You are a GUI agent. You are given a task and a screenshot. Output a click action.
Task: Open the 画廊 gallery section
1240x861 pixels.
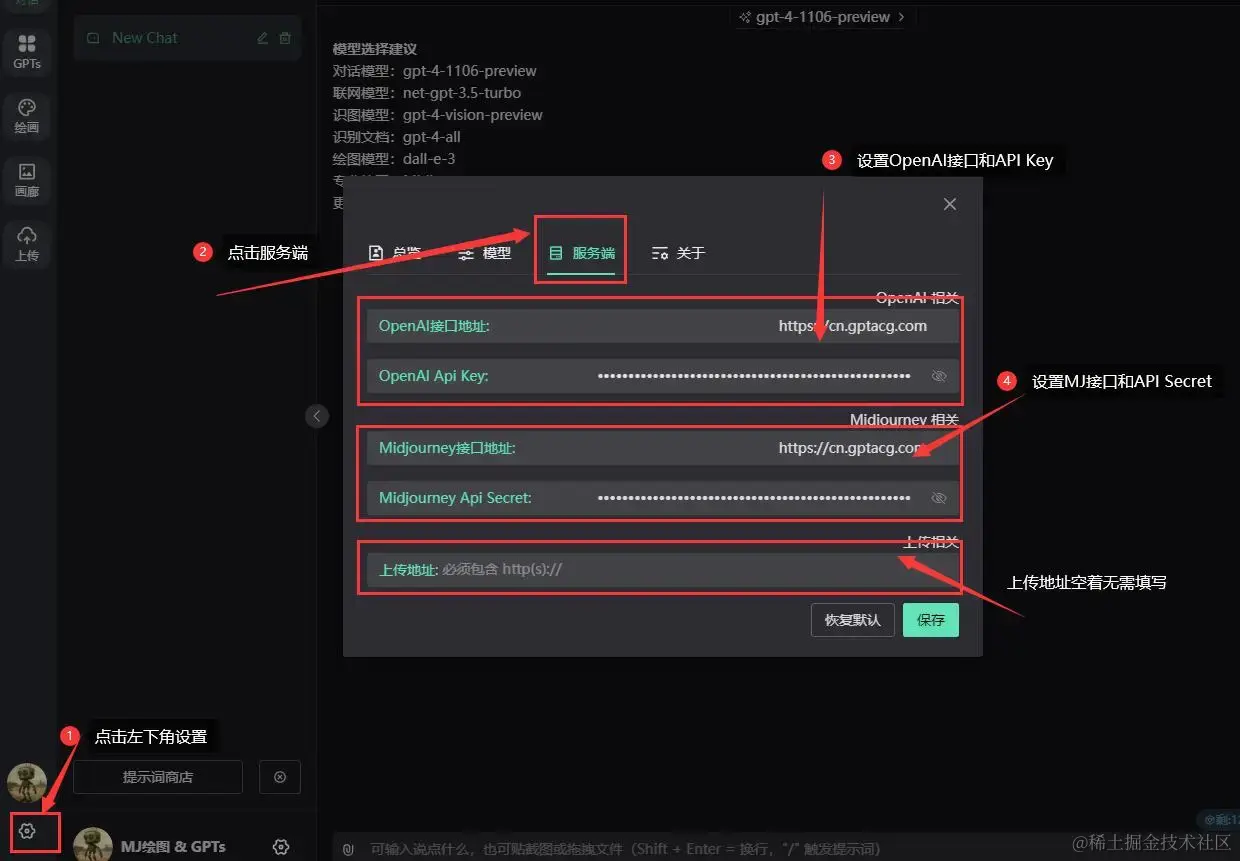click(x=27, y=181)
